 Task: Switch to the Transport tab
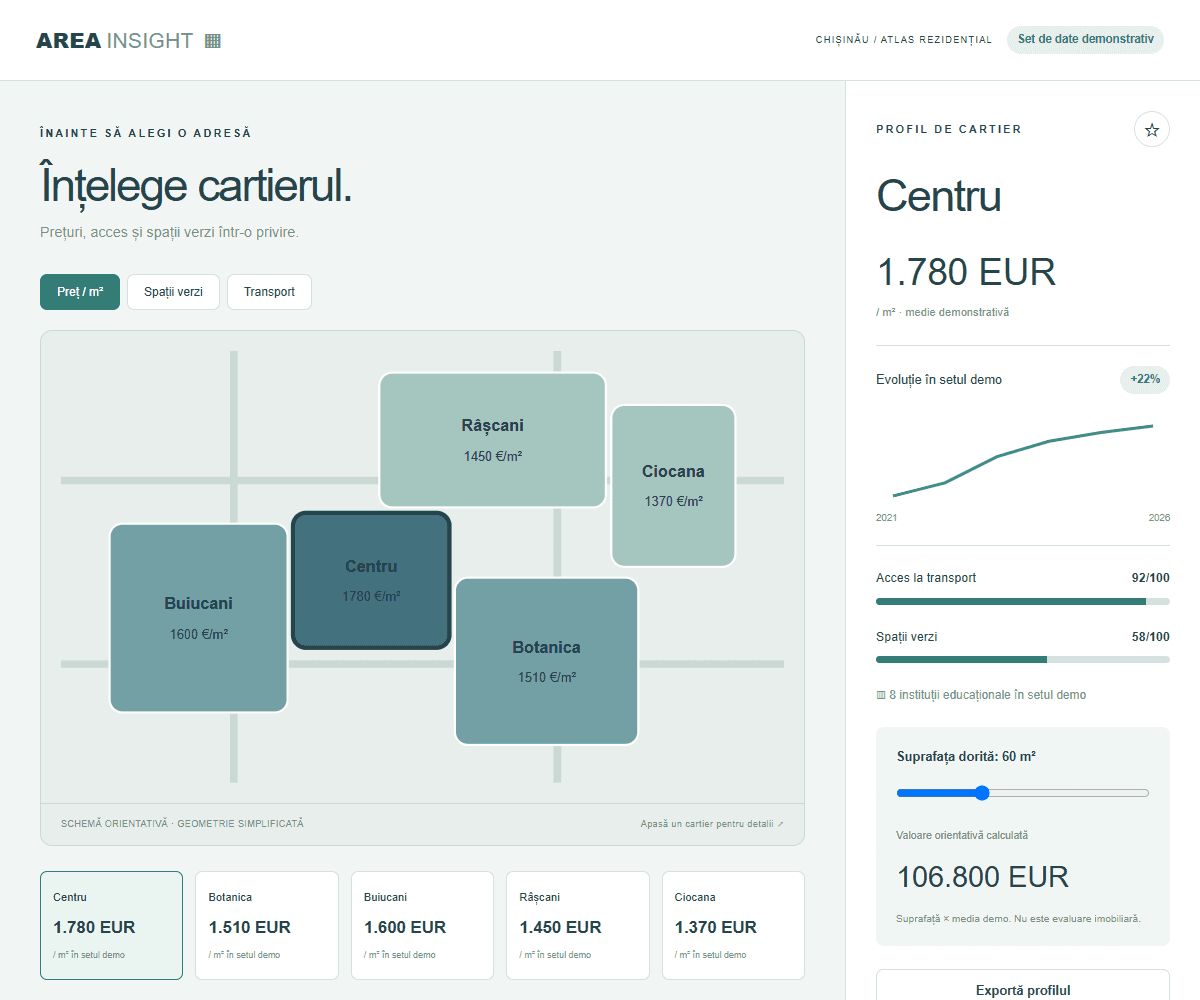(269, 292)
